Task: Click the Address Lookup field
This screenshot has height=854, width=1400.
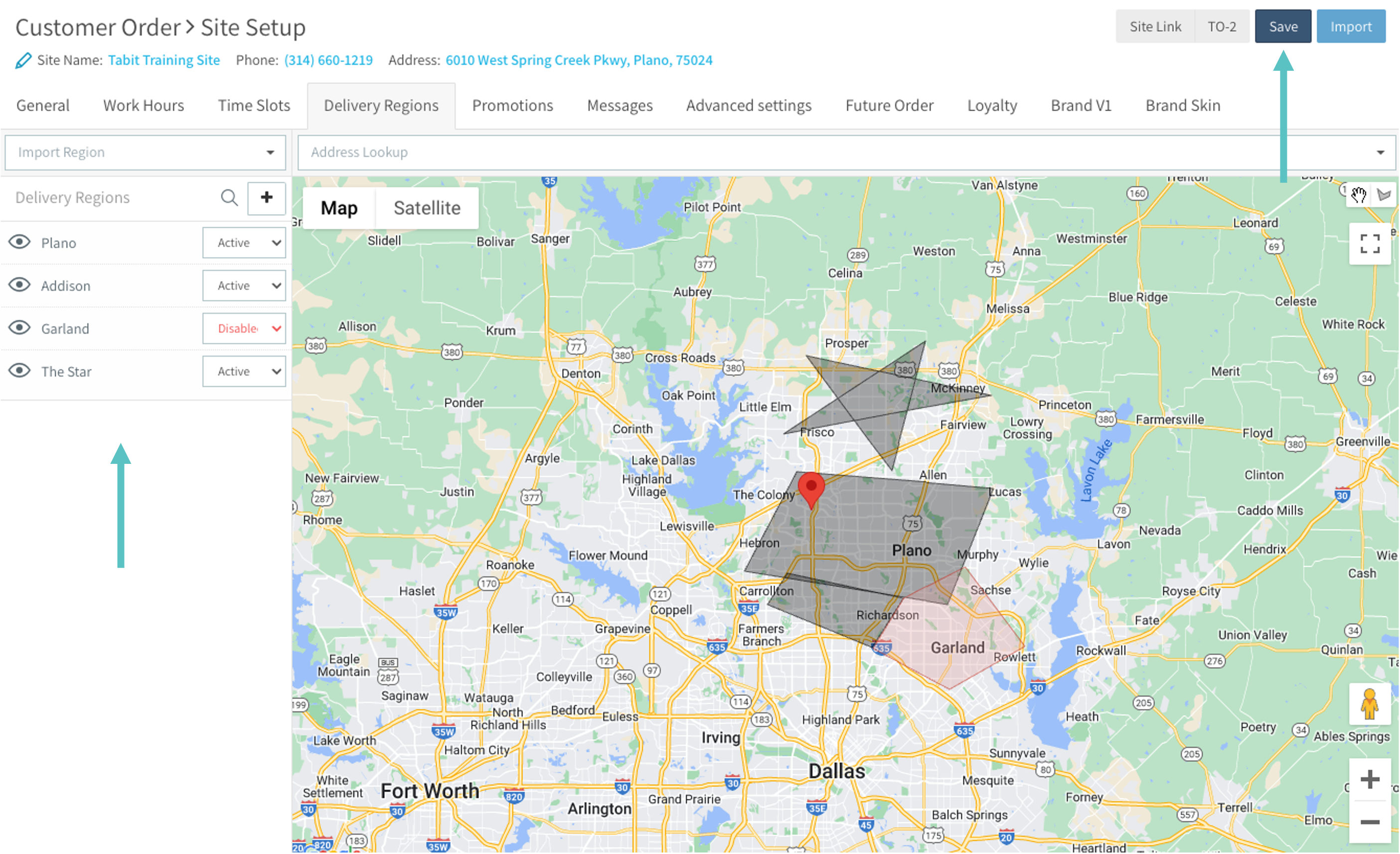Action: (x=841, y=152)
